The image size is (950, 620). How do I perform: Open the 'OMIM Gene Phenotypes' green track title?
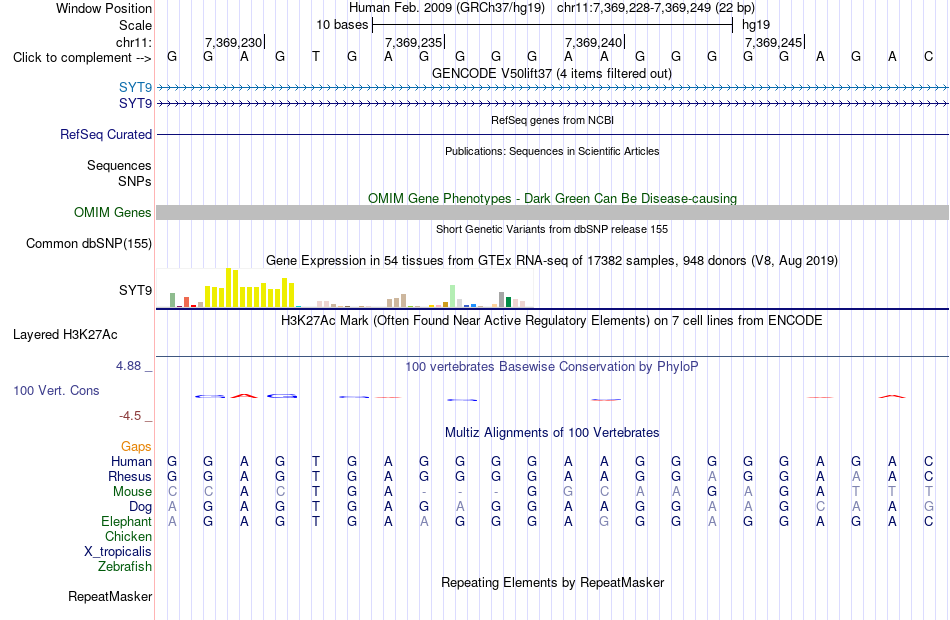pos(552,198)
